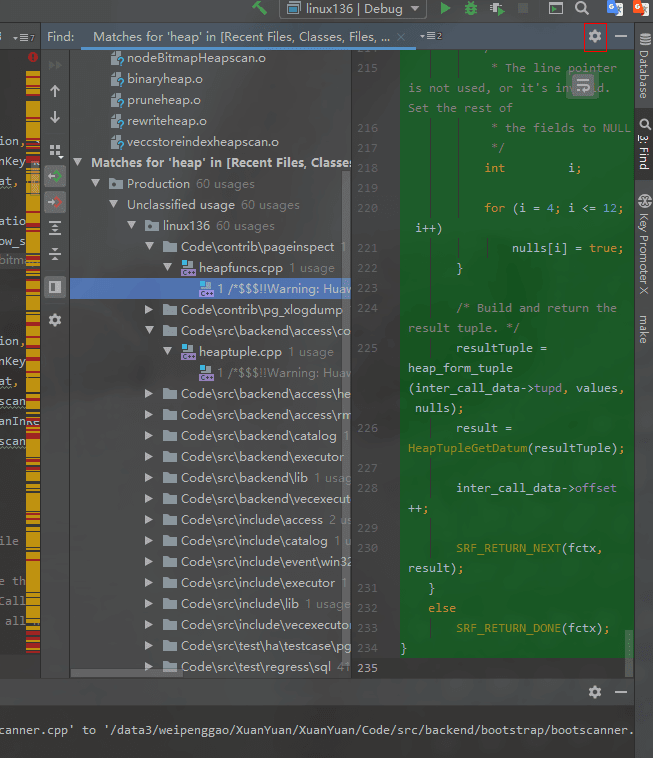Collapse all usages in tree
The height and width of the screenshot is (758, 653).
[55, 254]
